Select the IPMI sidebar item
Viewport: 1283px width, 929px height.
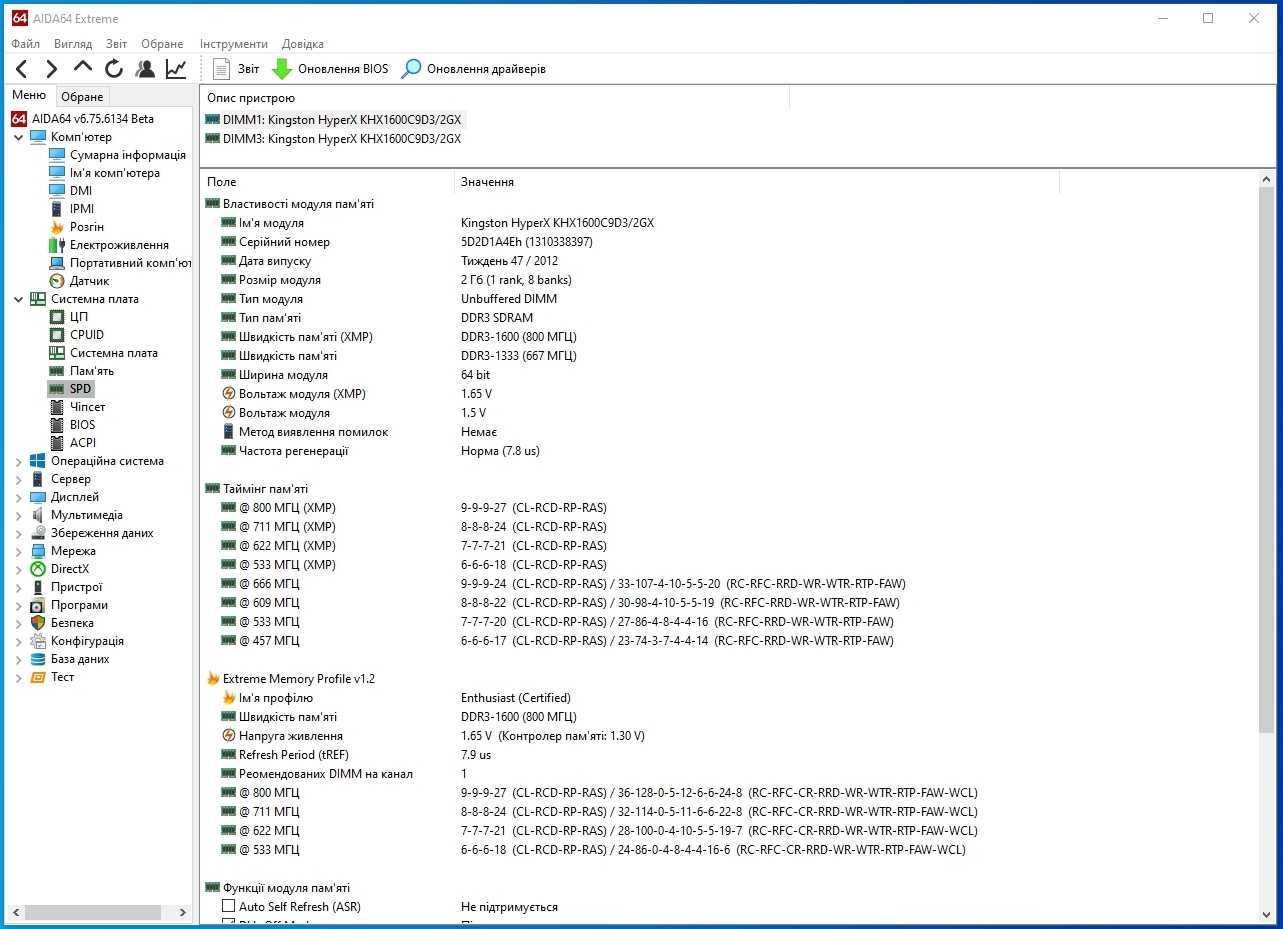tap(82, 209)
